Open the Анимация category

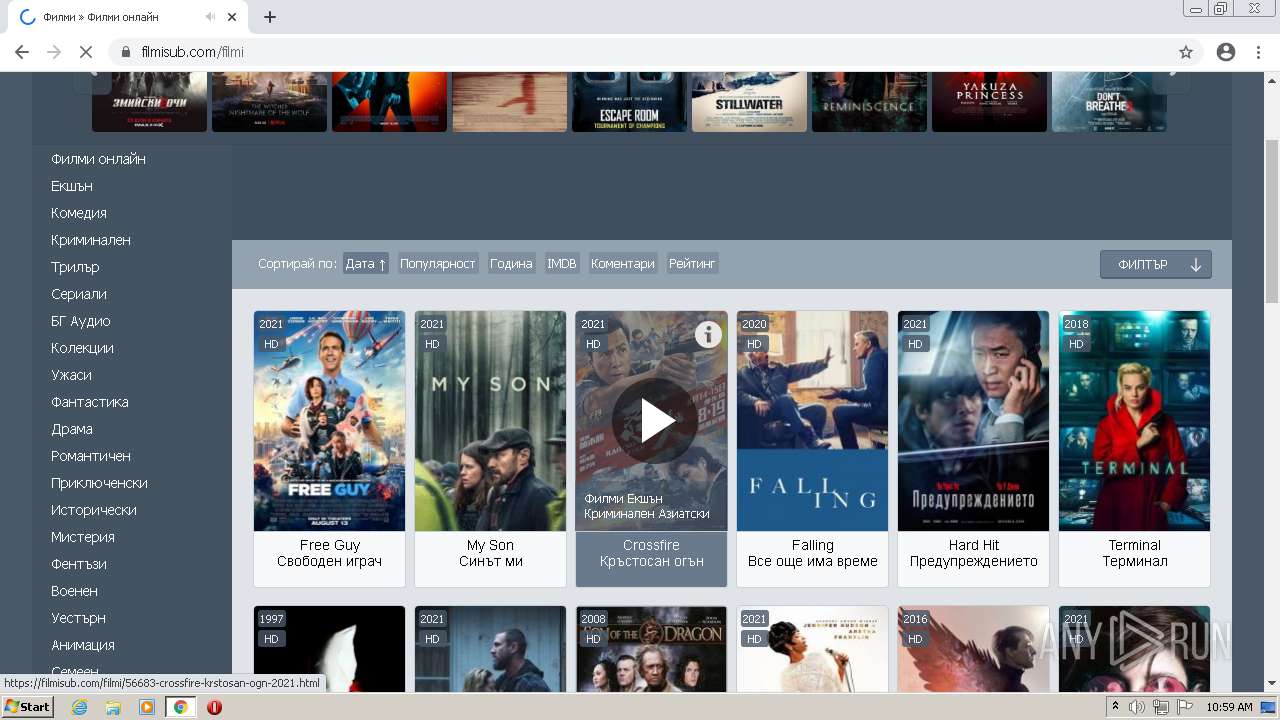(x=83, y=645)
